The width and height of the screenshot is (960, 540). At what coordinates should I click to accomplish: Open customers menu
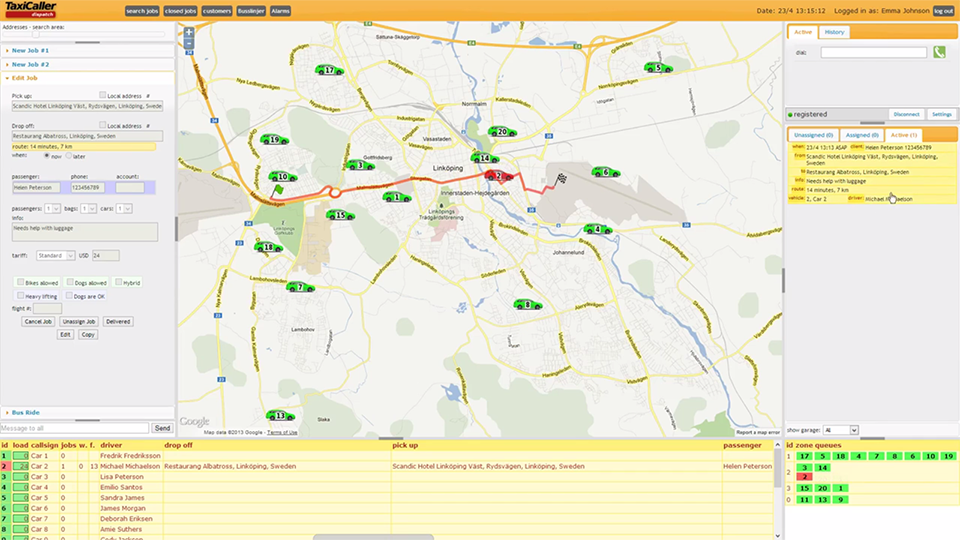coord(217,11)
